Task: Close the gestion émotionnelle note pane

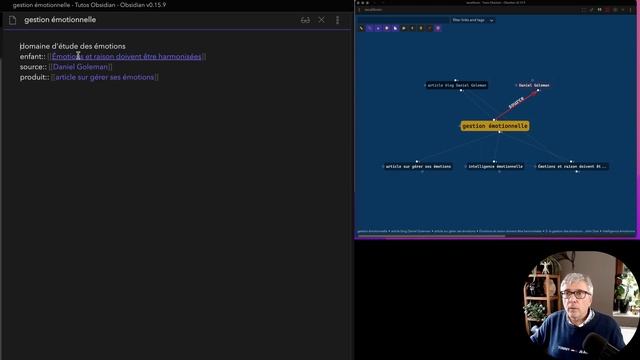Action: click(322, 20)
